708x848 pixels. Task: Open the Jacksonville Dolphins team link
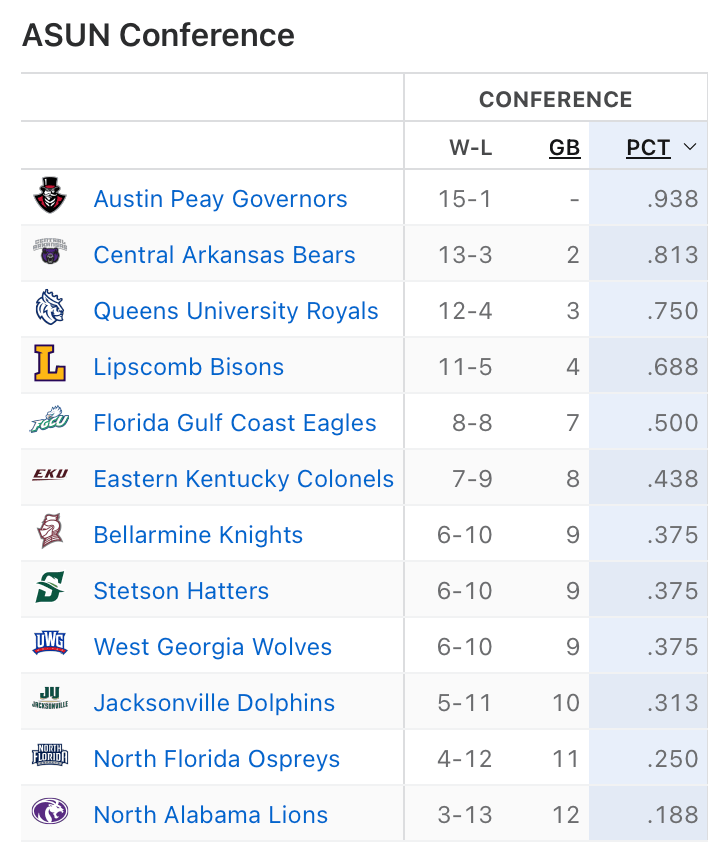tap(214, 703)
